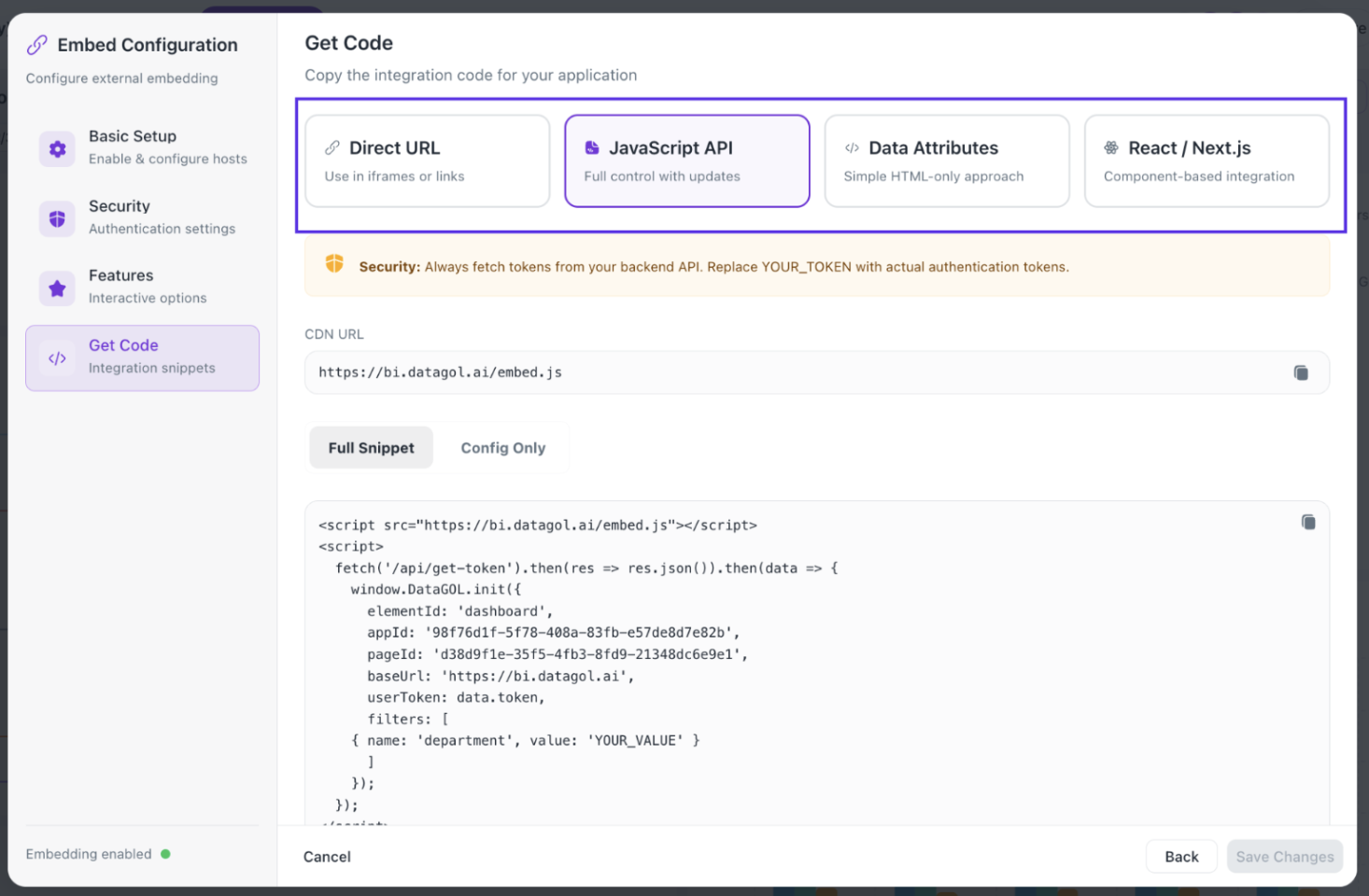Screen dimensions: 1369x896
Task: Click the Save Changes button
Action: 1285,857
